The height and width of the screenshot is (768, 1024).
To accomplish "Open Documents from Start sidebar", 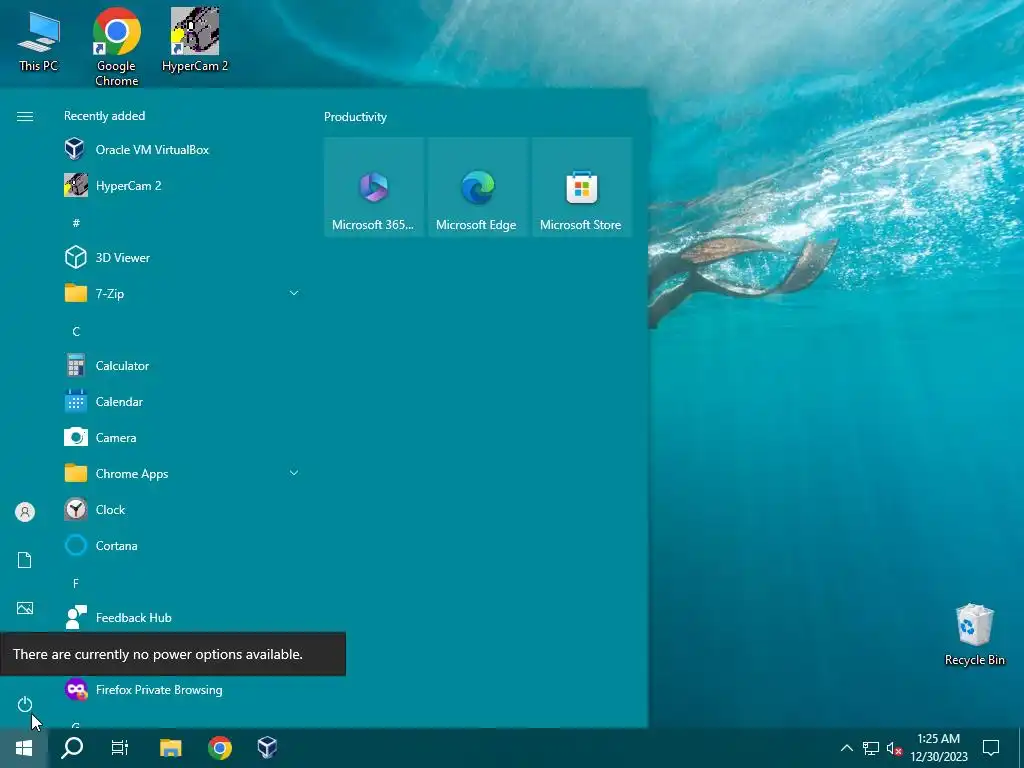I will click(25, 560).
